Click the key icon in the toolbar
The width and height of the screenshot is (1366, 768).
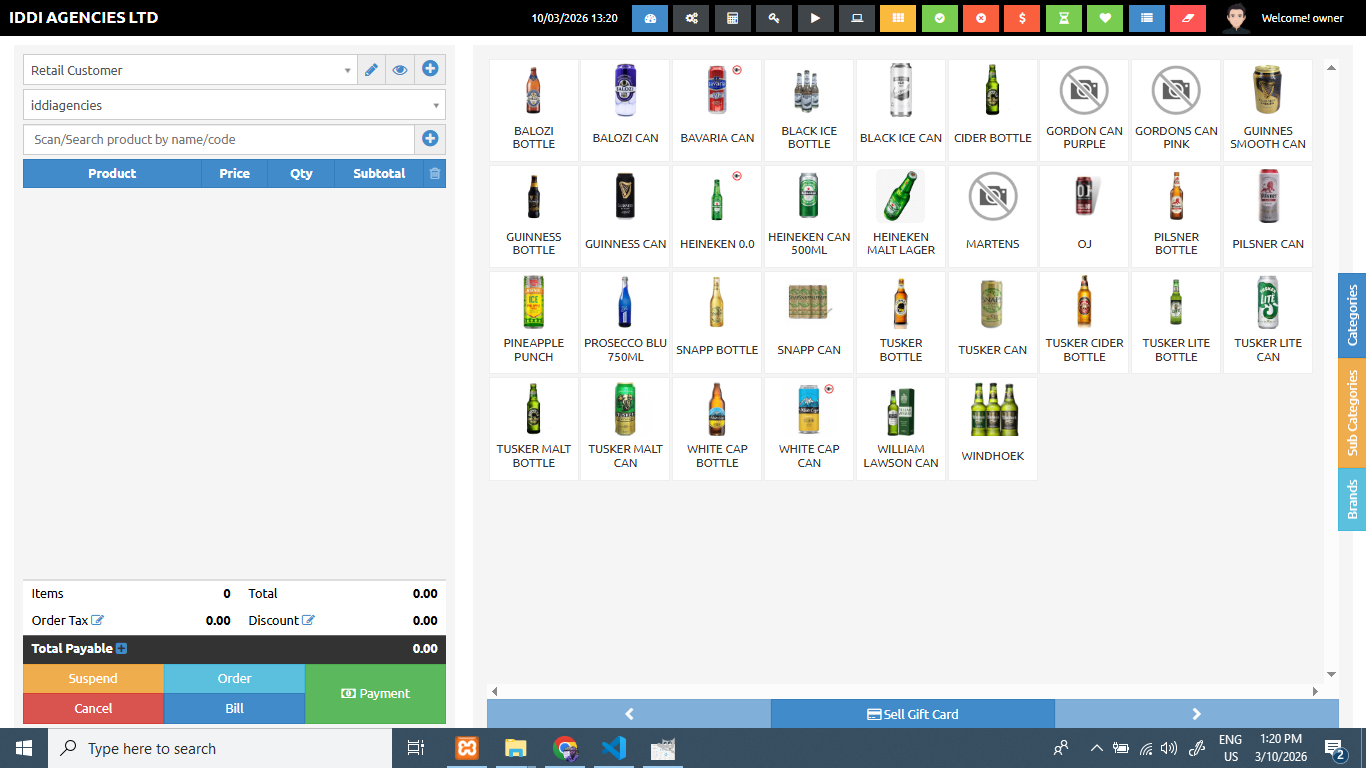pos(773,18)
